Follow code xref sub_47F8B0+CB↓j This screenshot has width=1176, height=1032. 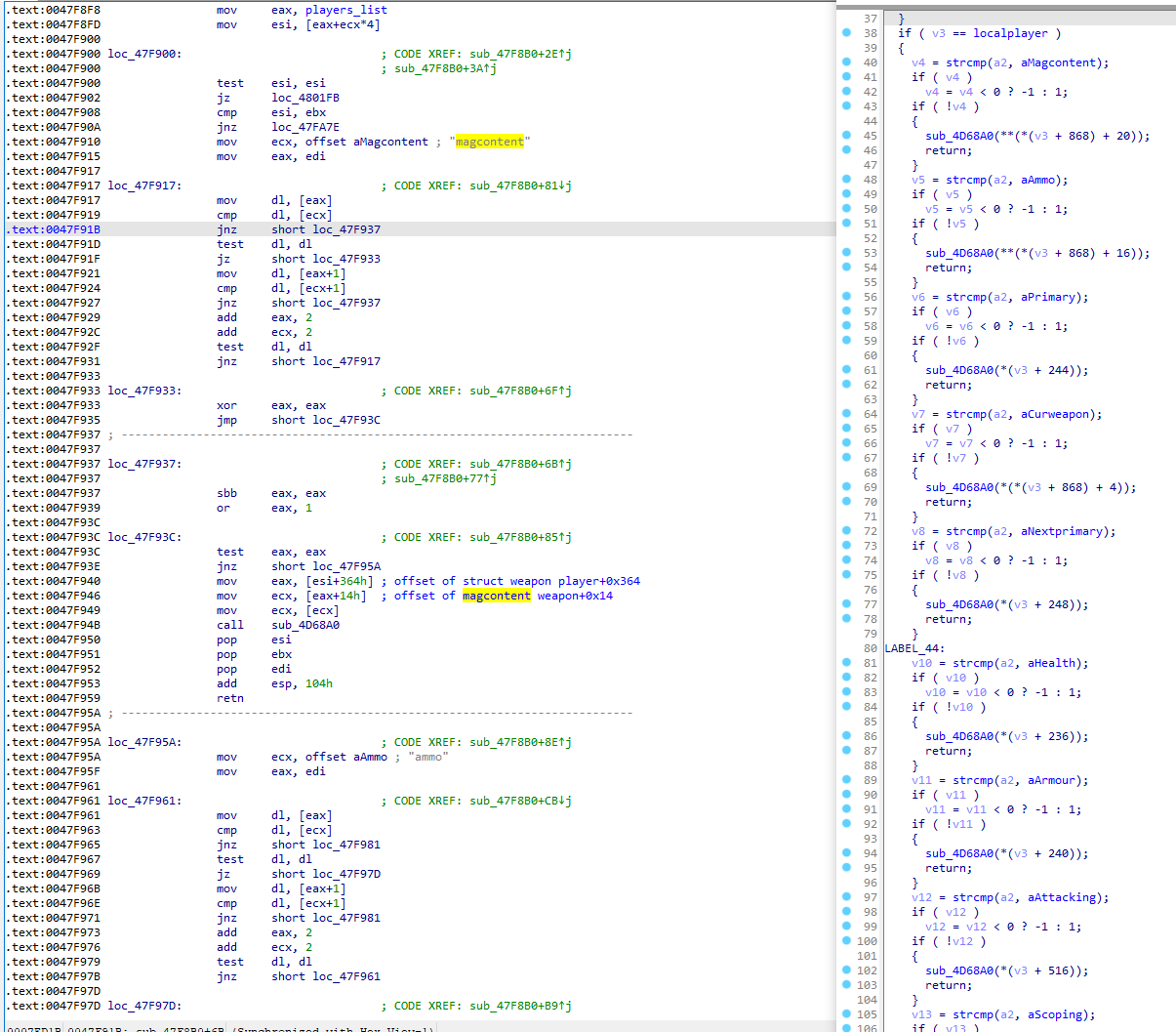[x=521, y=801]
